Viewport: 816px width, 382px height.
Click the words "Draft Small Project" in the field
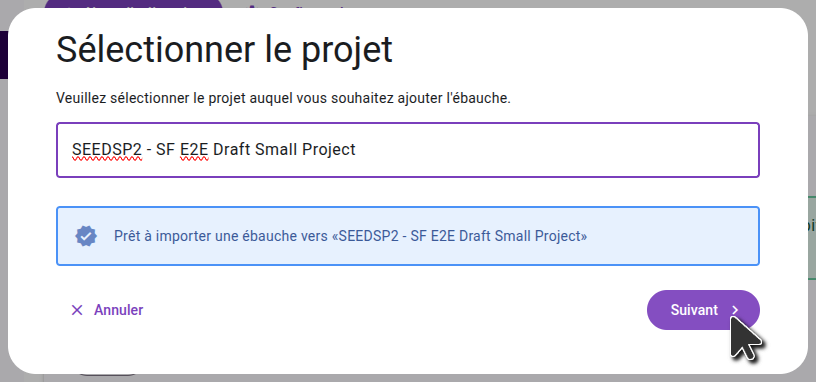[x=285, y=150]
